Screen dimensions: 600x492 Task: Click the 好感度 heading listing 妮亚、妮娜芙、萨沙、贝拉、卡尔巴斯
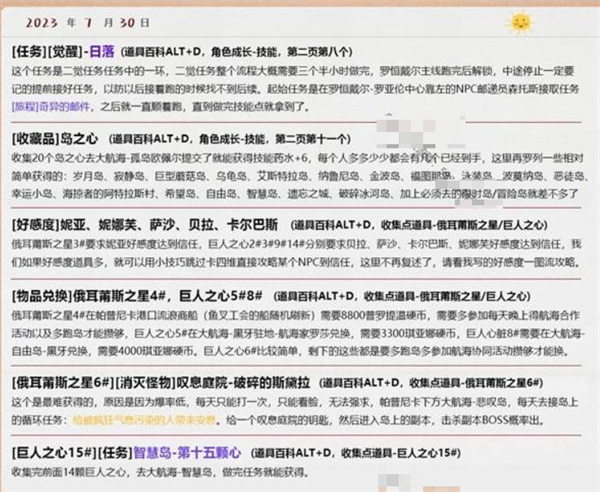[x=145, y=225]
